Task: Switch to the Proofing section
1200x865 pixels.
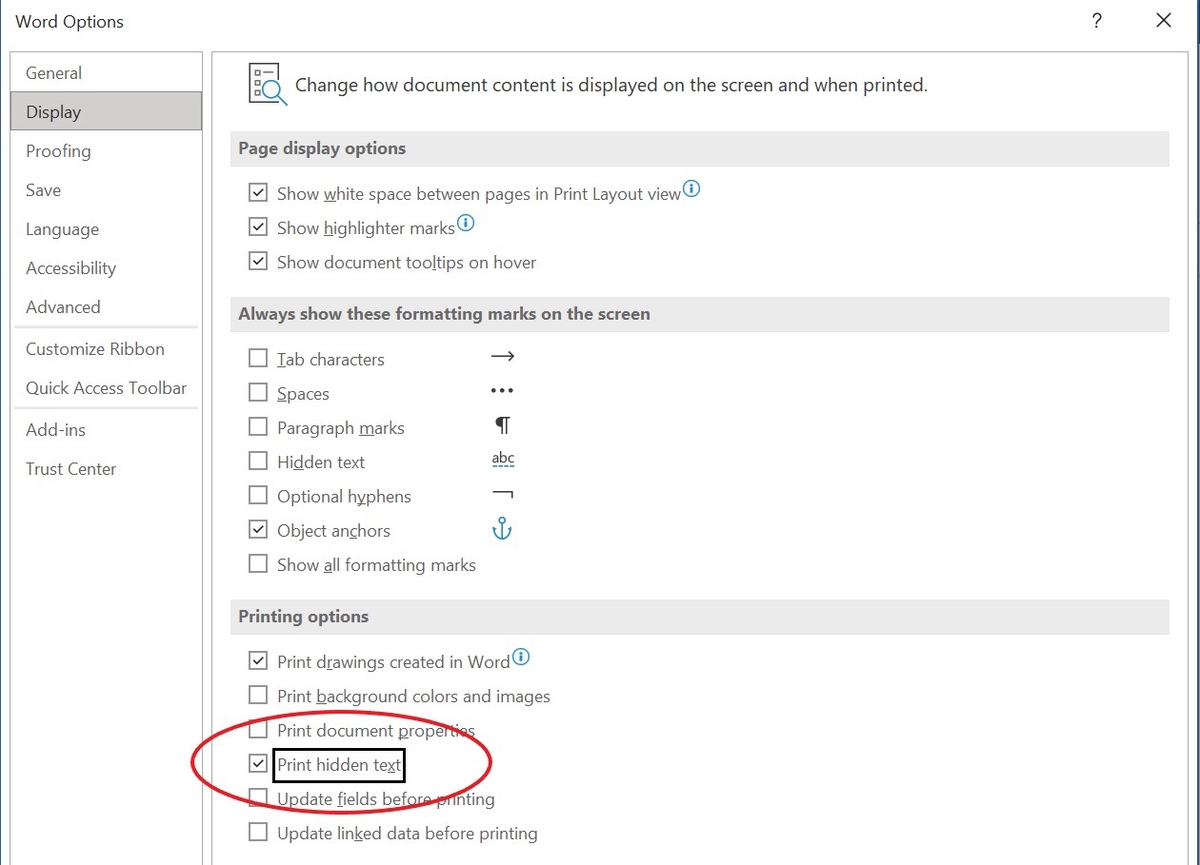Action: click(58, 151)
